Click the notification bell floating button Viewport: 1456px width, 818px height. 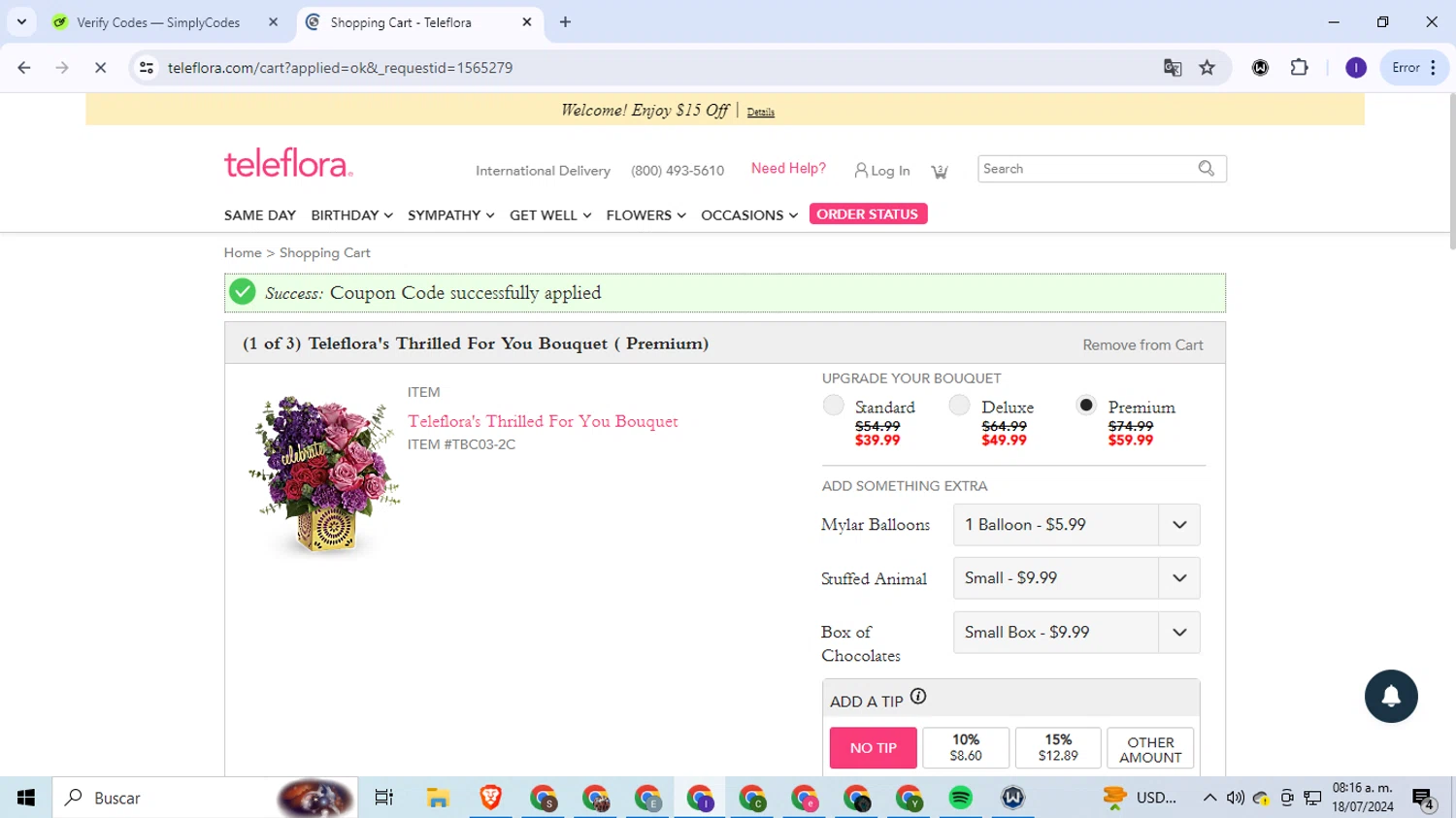[1391, 696]
